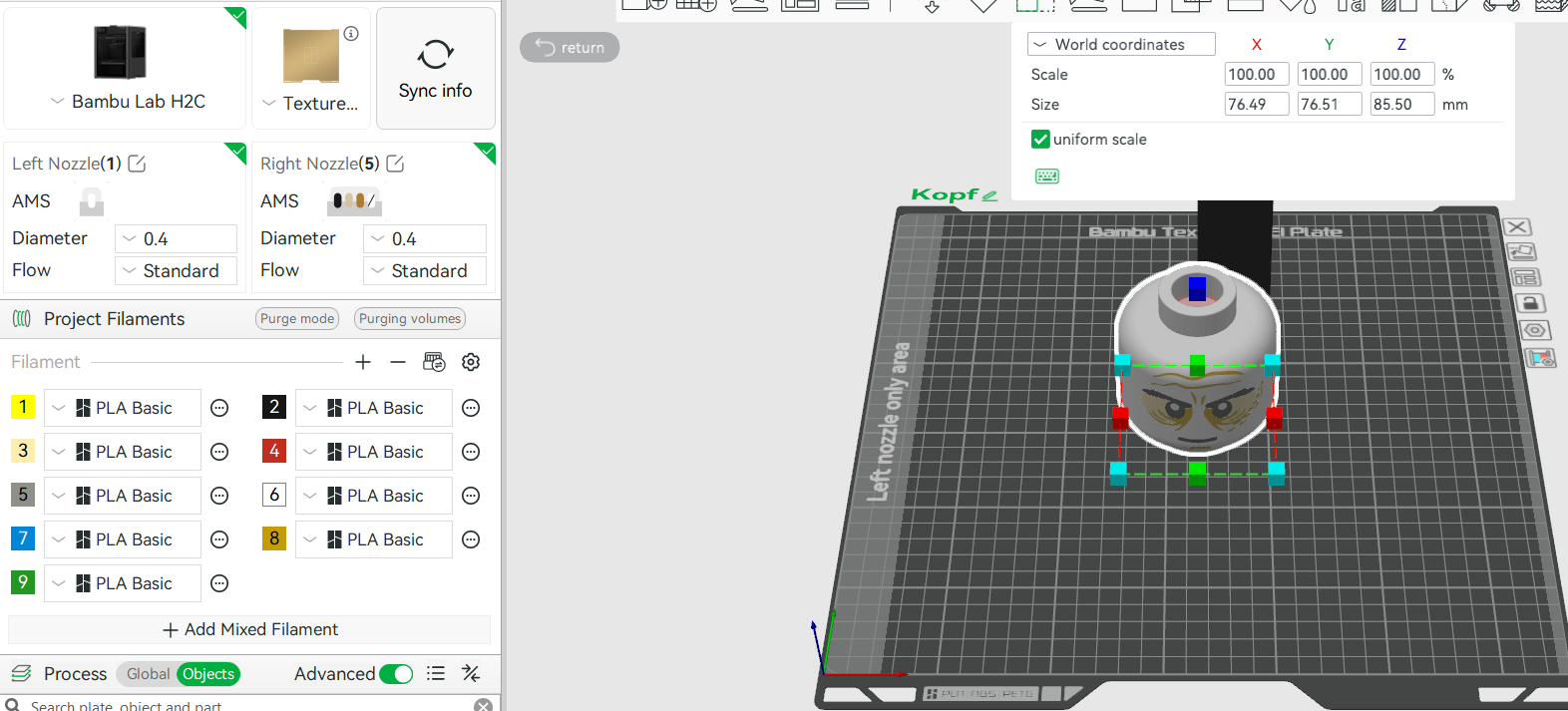1568x711 pixels.
Task: Click the Sync info button
Action: pos(436,69)
